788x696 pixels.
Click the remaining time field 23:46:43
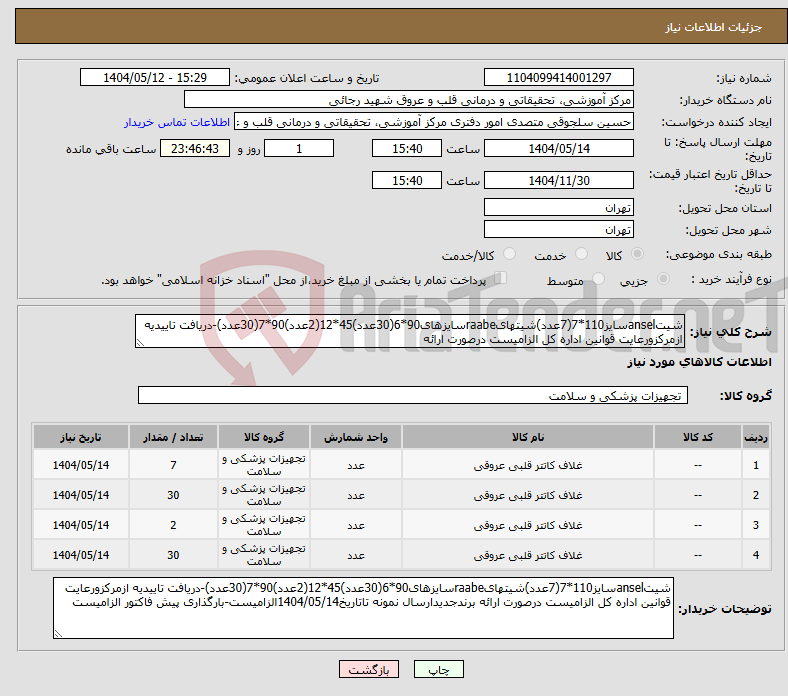point(195,148)
